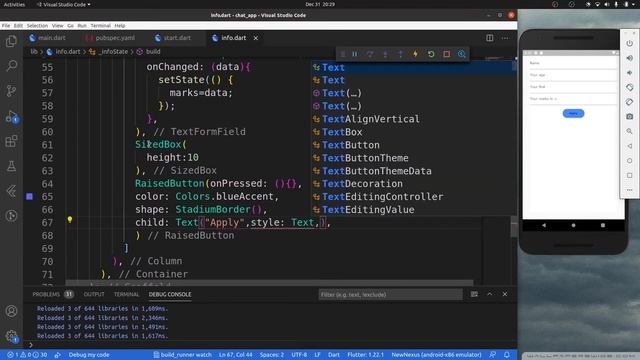Switch to the Problems panel tab
The height and width of the screenshot is (360, 640).
pyautogui.click(x=53, y=294)
